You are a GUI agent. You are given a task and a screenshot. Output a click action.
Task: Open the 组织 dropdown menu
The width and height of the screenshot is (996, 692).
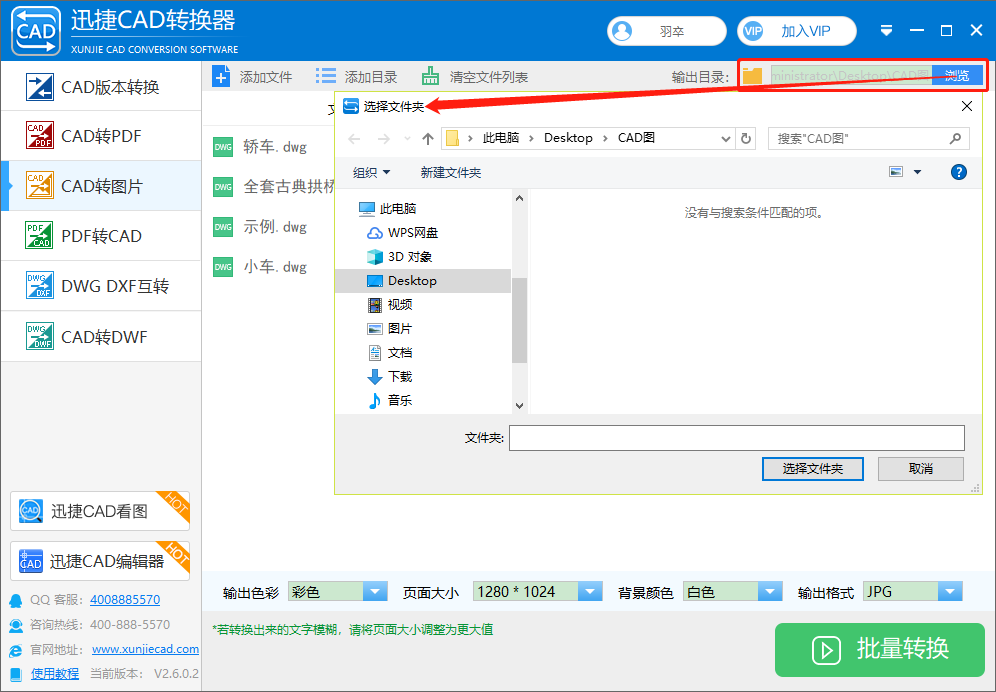(372, 172)
